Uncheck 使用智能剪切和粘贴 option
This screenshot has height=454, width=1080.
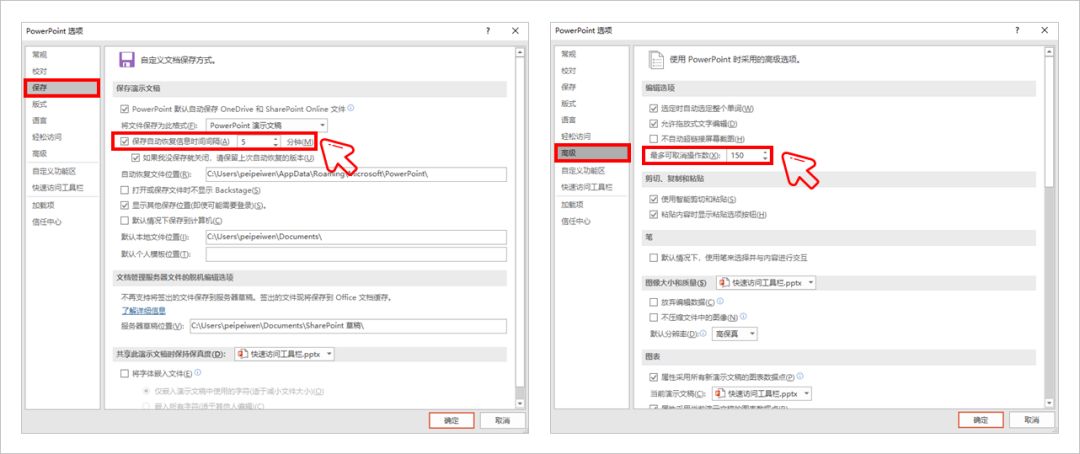pos(654,199)
